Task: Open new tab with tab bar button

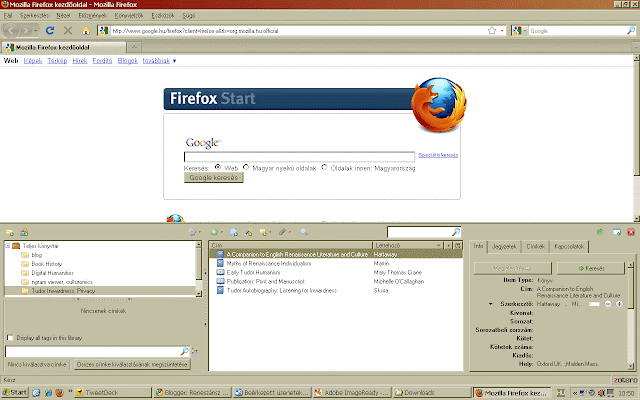Action: [x=134, y=47]
